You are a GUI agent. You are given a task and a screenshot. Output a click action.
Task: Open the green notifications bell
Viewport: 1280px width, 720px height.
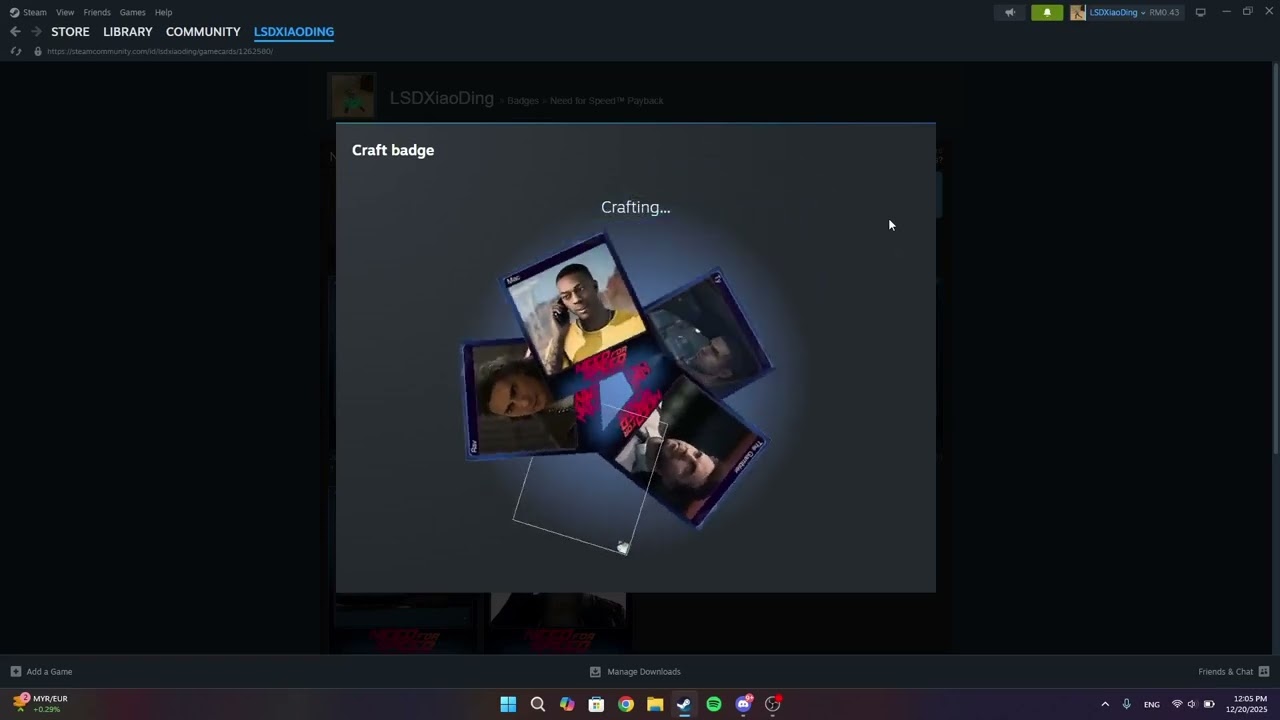click(x=1047, y=12)
